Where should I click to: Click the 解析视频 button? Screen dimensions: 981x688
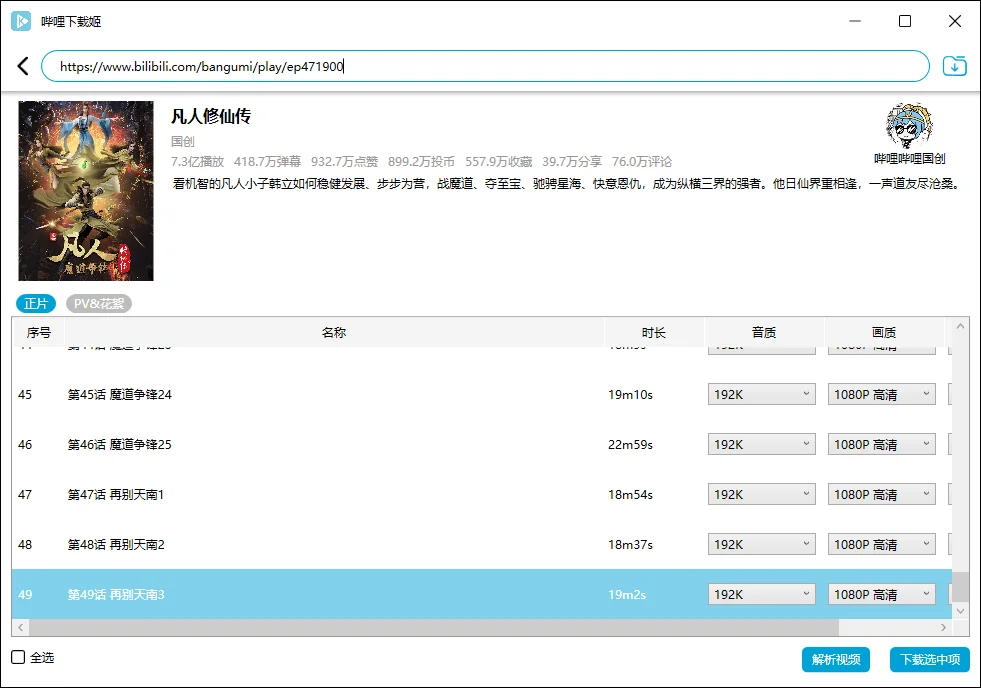tap(836, 660)
